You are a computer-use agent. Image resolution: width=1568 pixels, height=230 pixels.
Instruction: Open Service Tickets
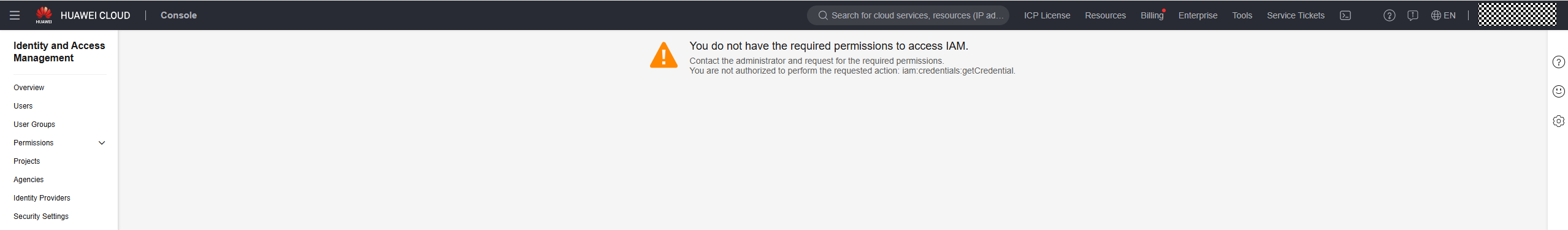tap(1296, 15)
